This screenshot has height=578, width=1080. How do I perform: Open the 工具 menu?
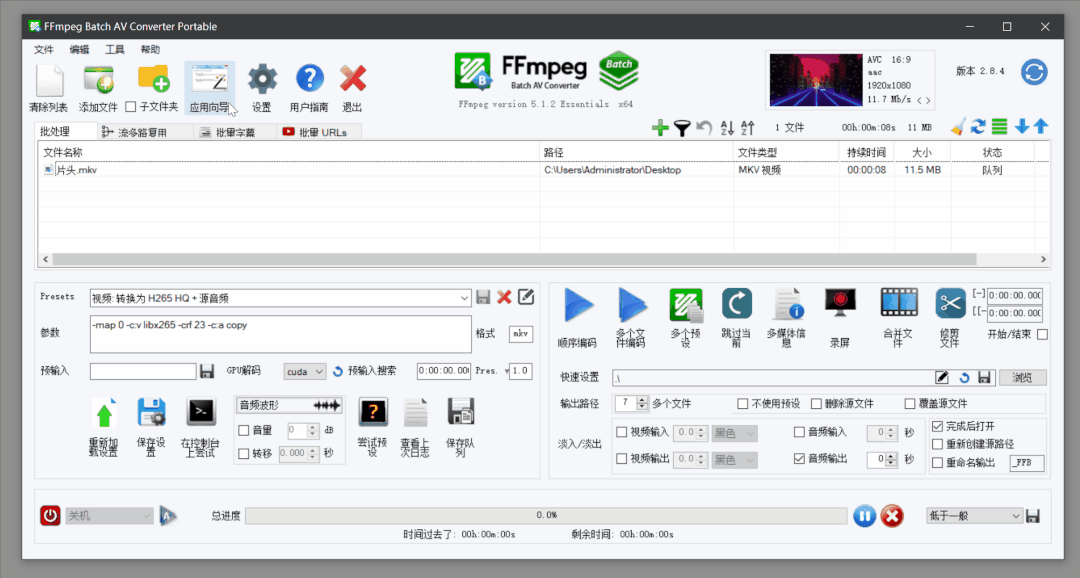click(115, 49)
